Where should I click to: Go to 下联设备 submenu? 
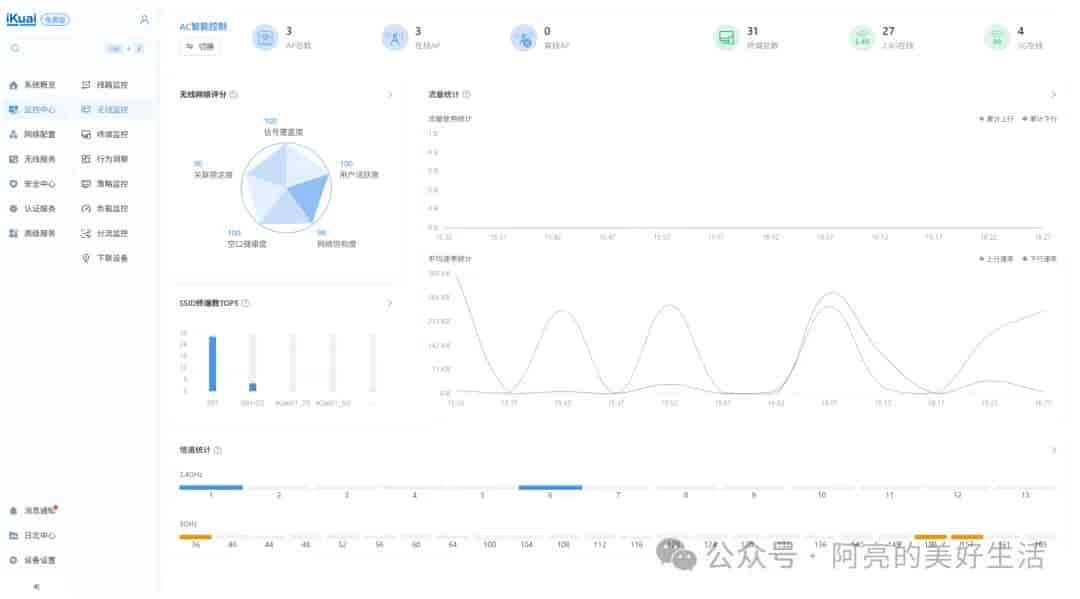point(105,258)
